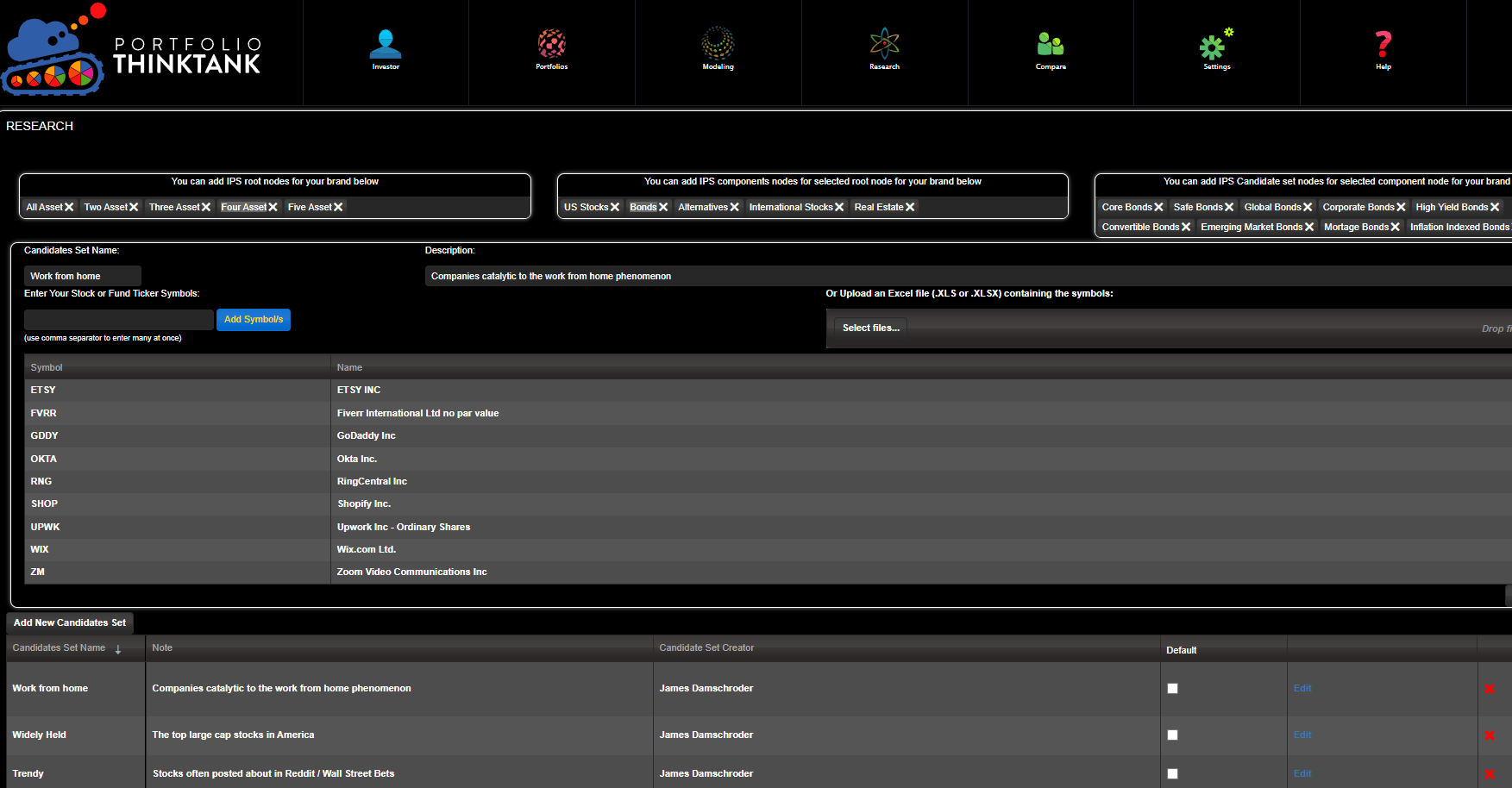This screenshot has width=1512, height=788.
Task: Focus the ticker symbols input field
Action: pos(119,320)
